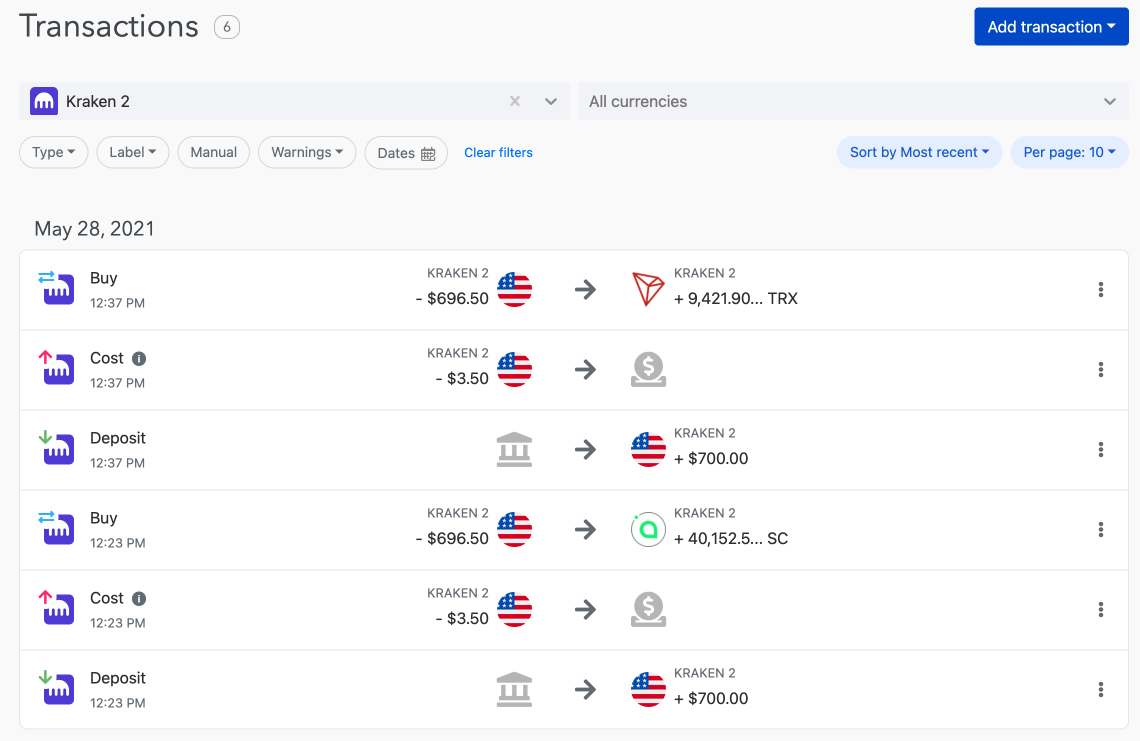Click the USD flag on 12:23 PM Deposit
Viewport: 1140px width, 741px height.
[x=648, y=689]
